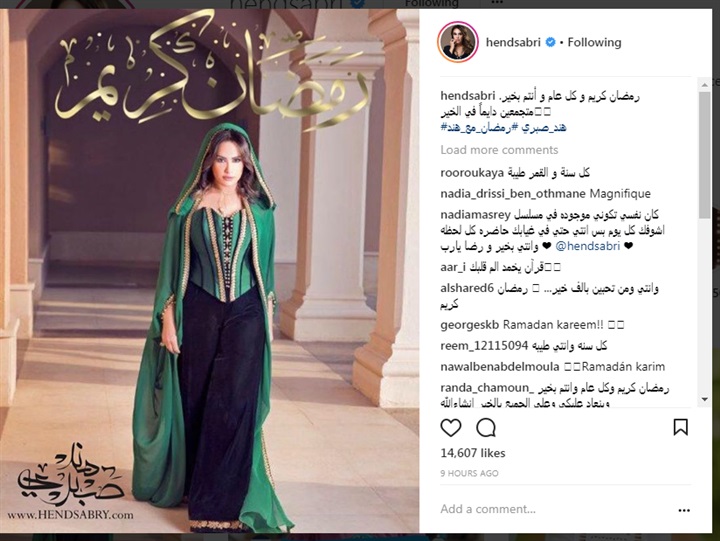Image resolution: width=720 pixels, height=541 pixels.
Task: View the 14,607 likes list
Action: (x=473, y=453)
